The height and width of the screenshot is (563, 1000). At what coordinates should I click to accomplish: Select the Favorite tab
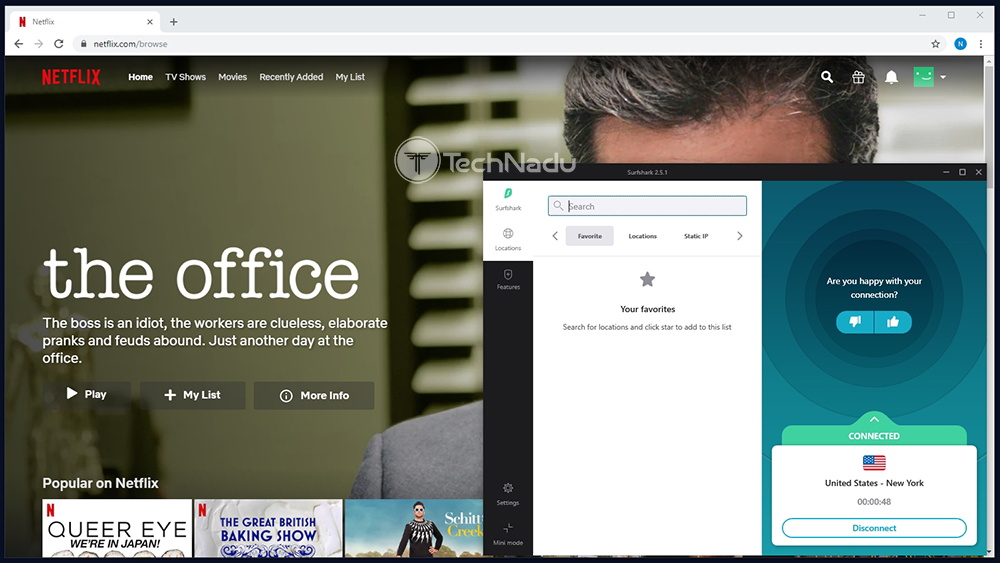[x=590, y=236]
